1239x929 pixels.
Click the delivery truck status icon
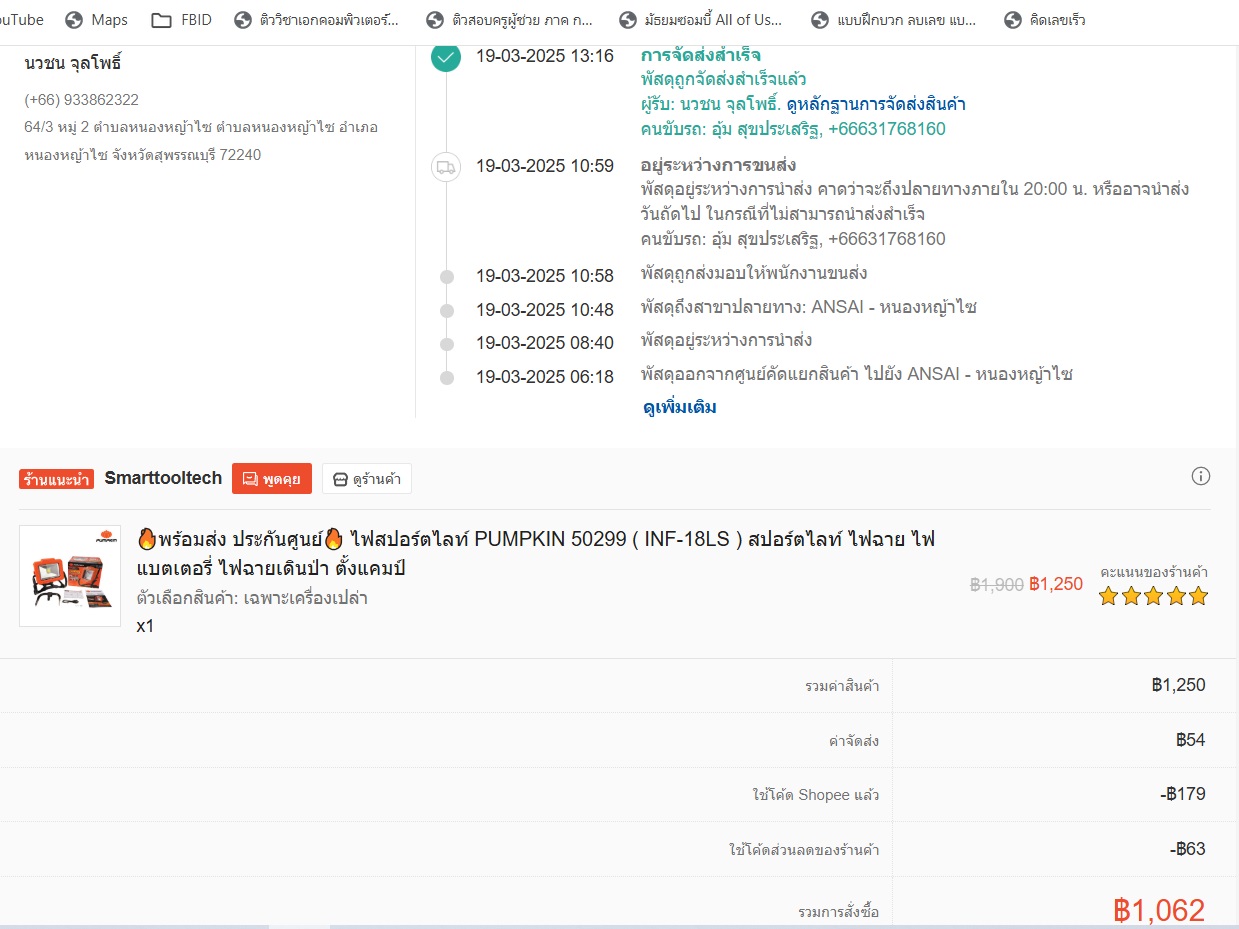tap(446, 167)
